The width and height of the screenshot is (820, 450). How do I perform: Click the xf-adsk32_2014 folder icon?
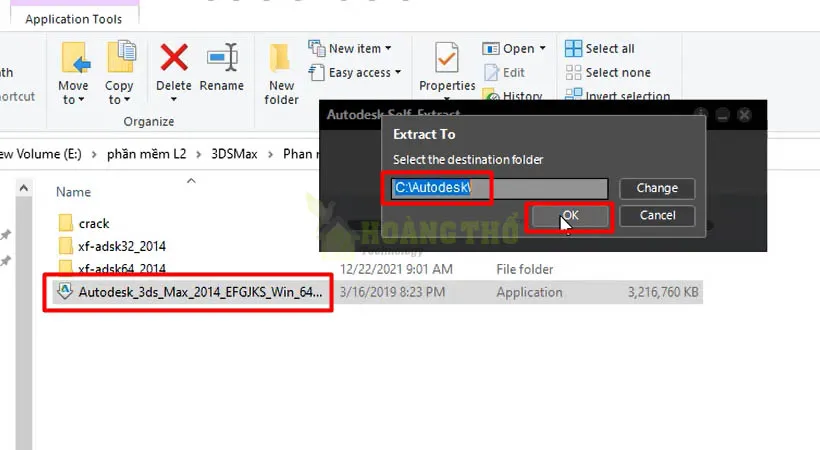[66, 245]
